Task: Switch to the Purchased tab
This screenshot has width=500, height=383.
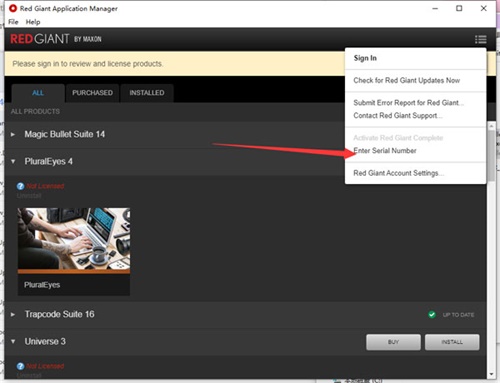Action: [x=92, y=93]
